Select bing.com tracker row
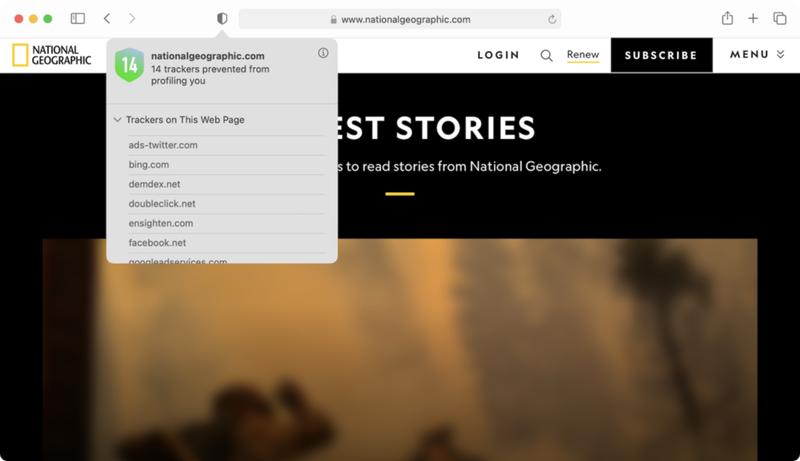Screen dimensions: 800x461 (x=226, y=165)
